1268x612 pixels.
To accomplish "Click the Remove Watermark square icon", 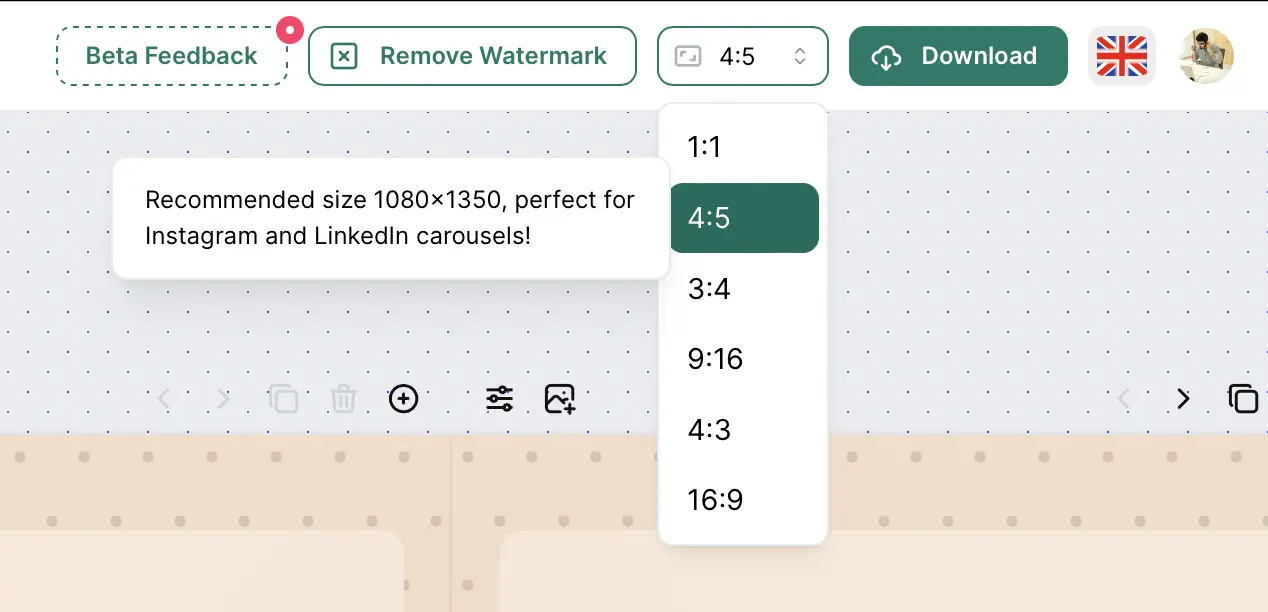I will point(343,56).
